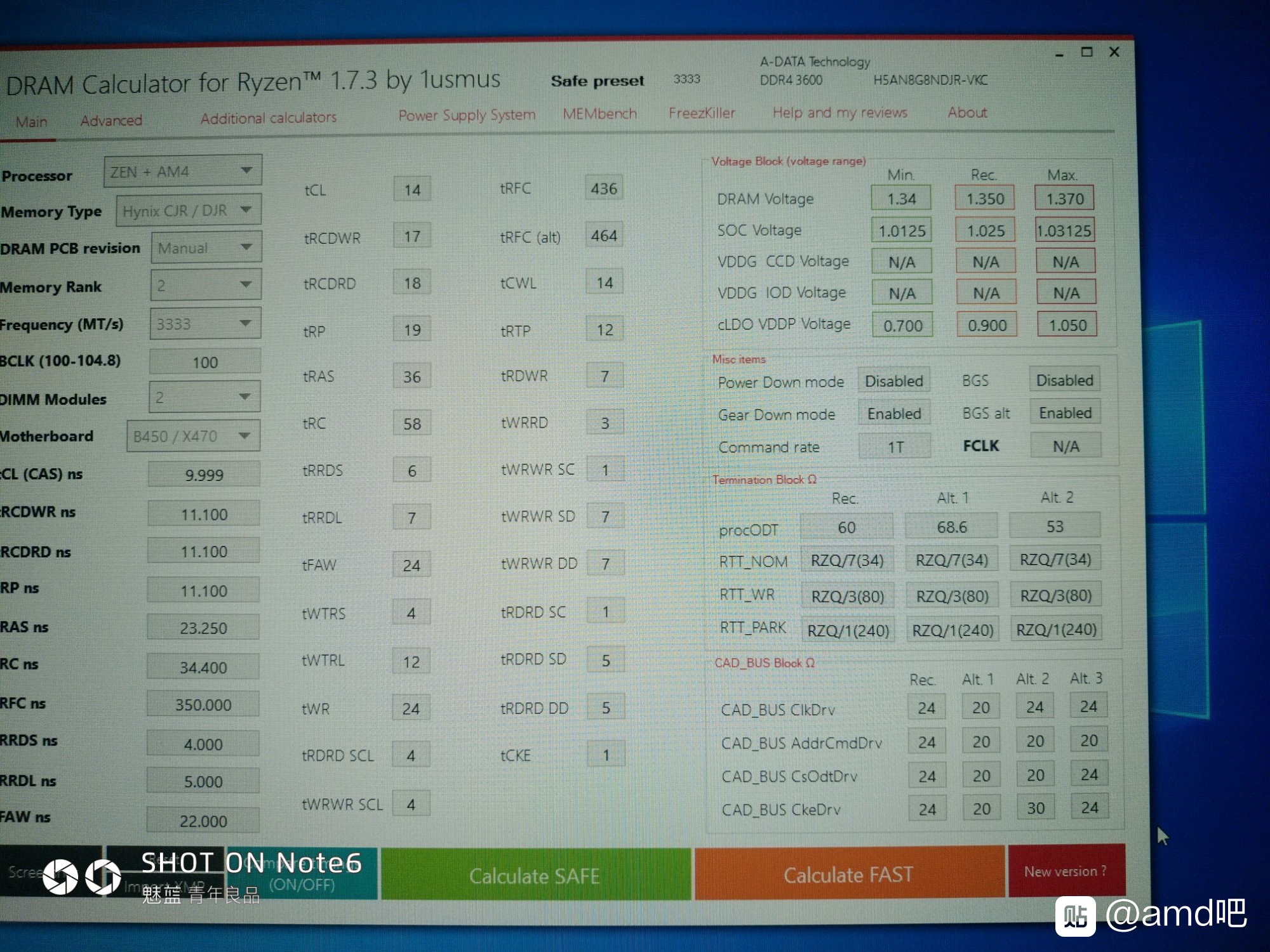Click procODT Rec. value 60
This screenshot has width=1270, height=952.
pyautogui.click(x=846, y=527)
